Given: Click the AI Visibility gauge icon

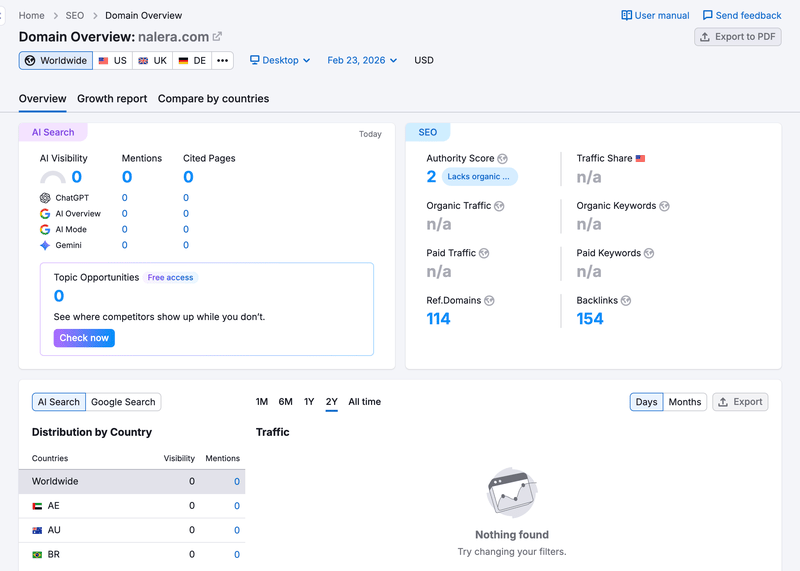Looking at the screenshot, I should click(x=53, y=177).
